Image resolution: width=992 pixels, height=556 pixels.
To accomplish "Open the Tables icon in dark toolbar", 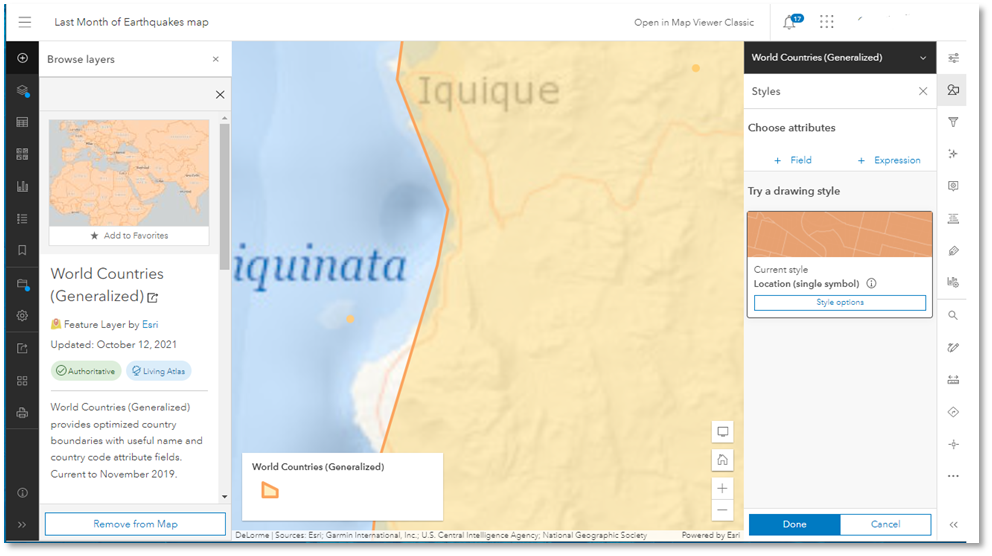I will coord(22,122).
